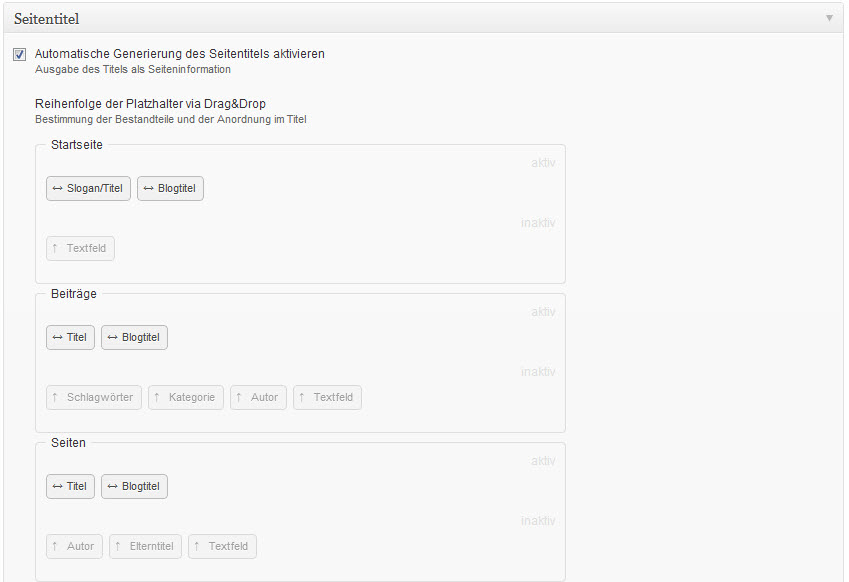
Task: Select the Blogtitel placeholder in Beiträge
Action: (x=134, y=337)
